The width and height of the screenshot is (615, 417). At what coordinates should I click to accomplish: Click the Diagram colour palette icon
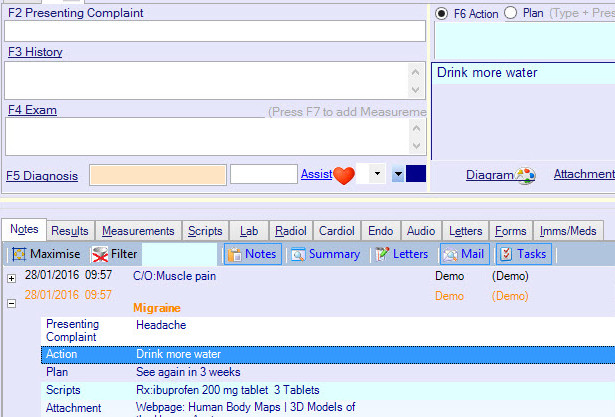coord(525,176)
